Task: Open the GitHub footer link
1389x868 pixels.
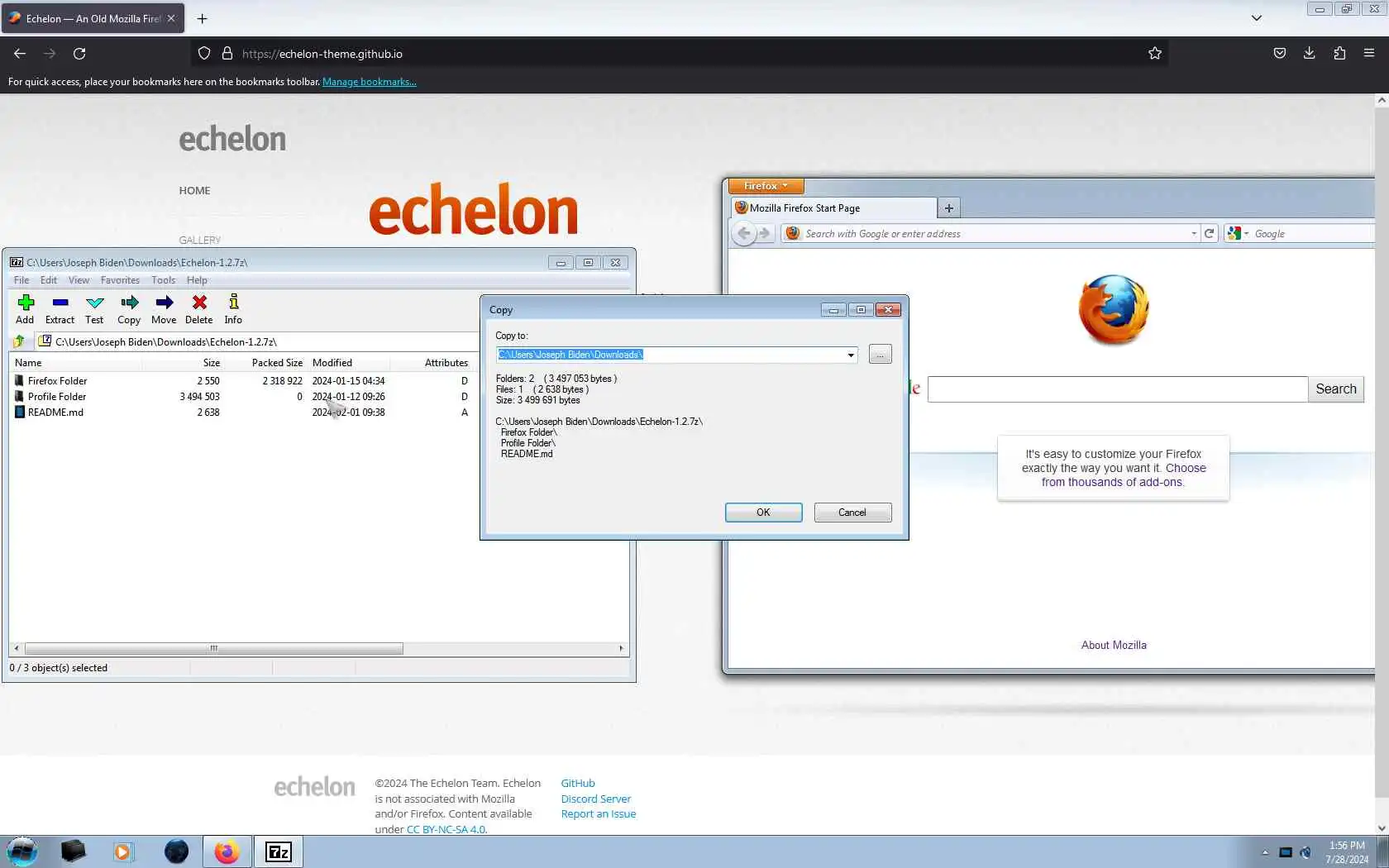Action: 578,784
